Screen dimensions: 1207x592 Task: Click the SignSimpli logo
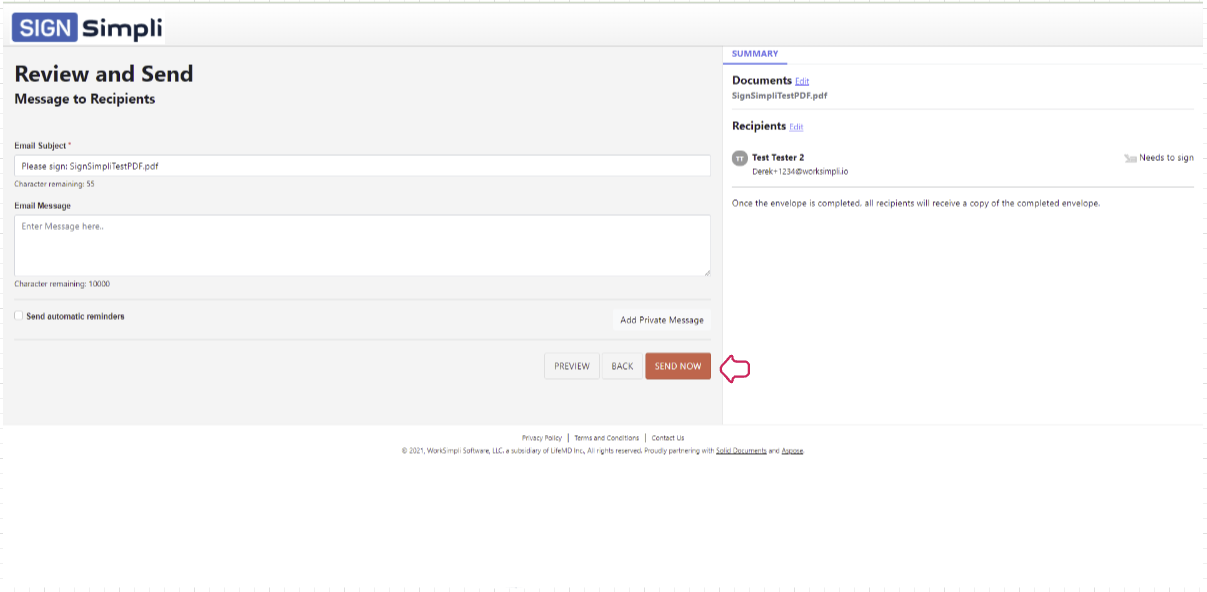tap(88, 28)
